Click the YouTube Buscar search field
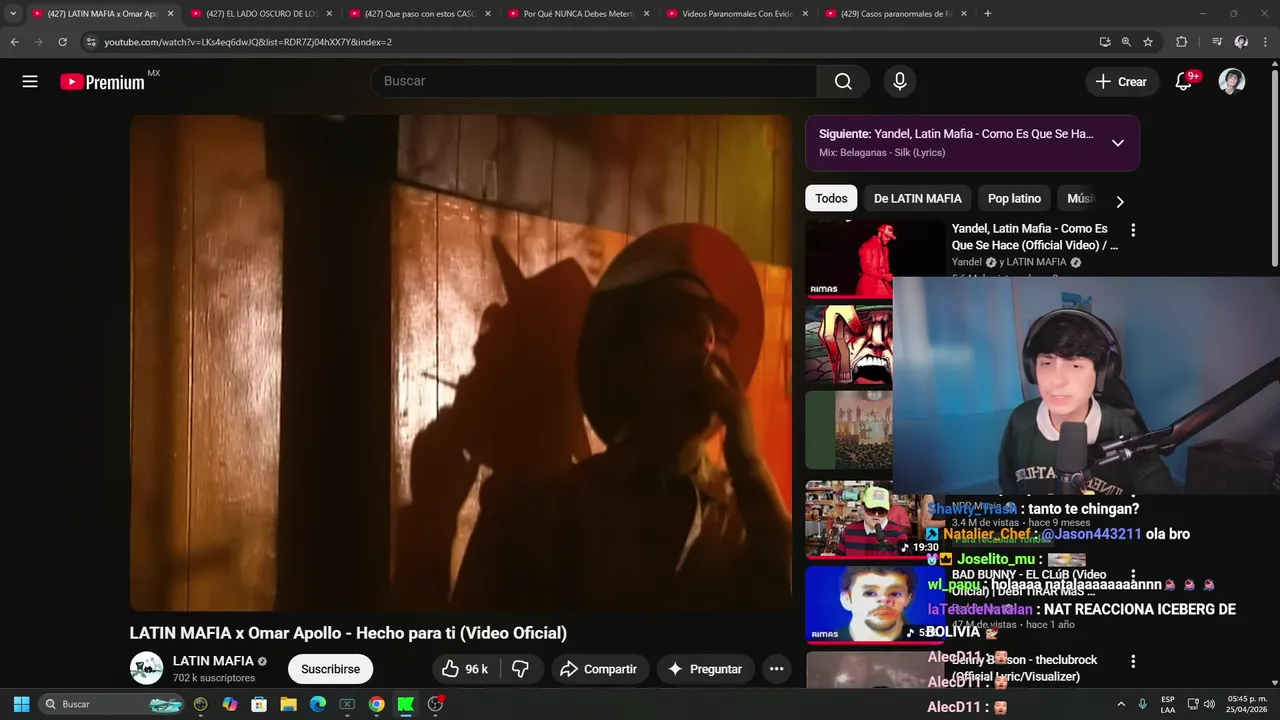The height and width of the screenshot is (720, 1280). pos(593,81)
